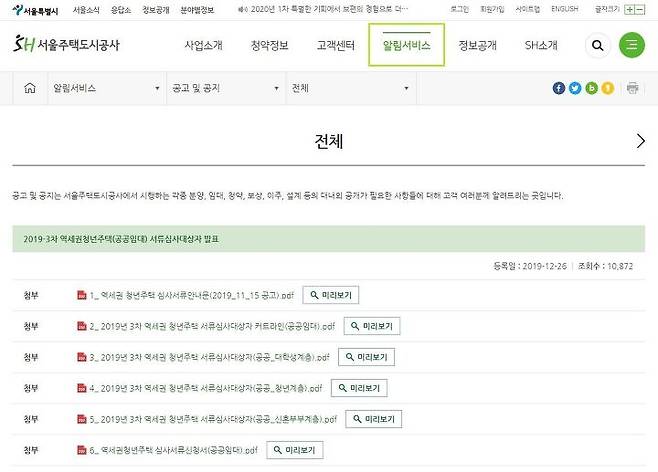Open the 고객센터 menu

coord(336,45)
